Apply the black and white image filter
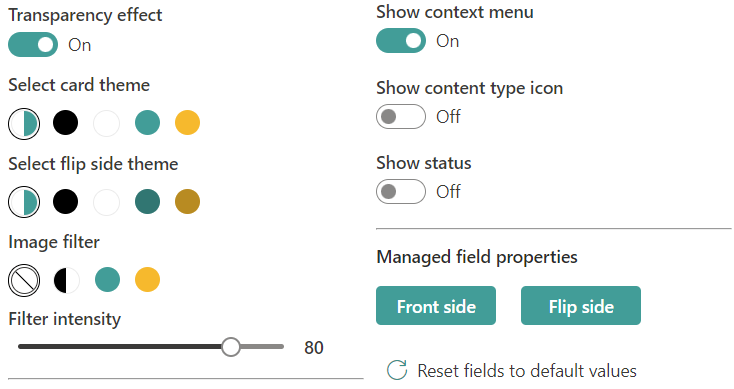 pyautogui.click(x=66, y=280)
